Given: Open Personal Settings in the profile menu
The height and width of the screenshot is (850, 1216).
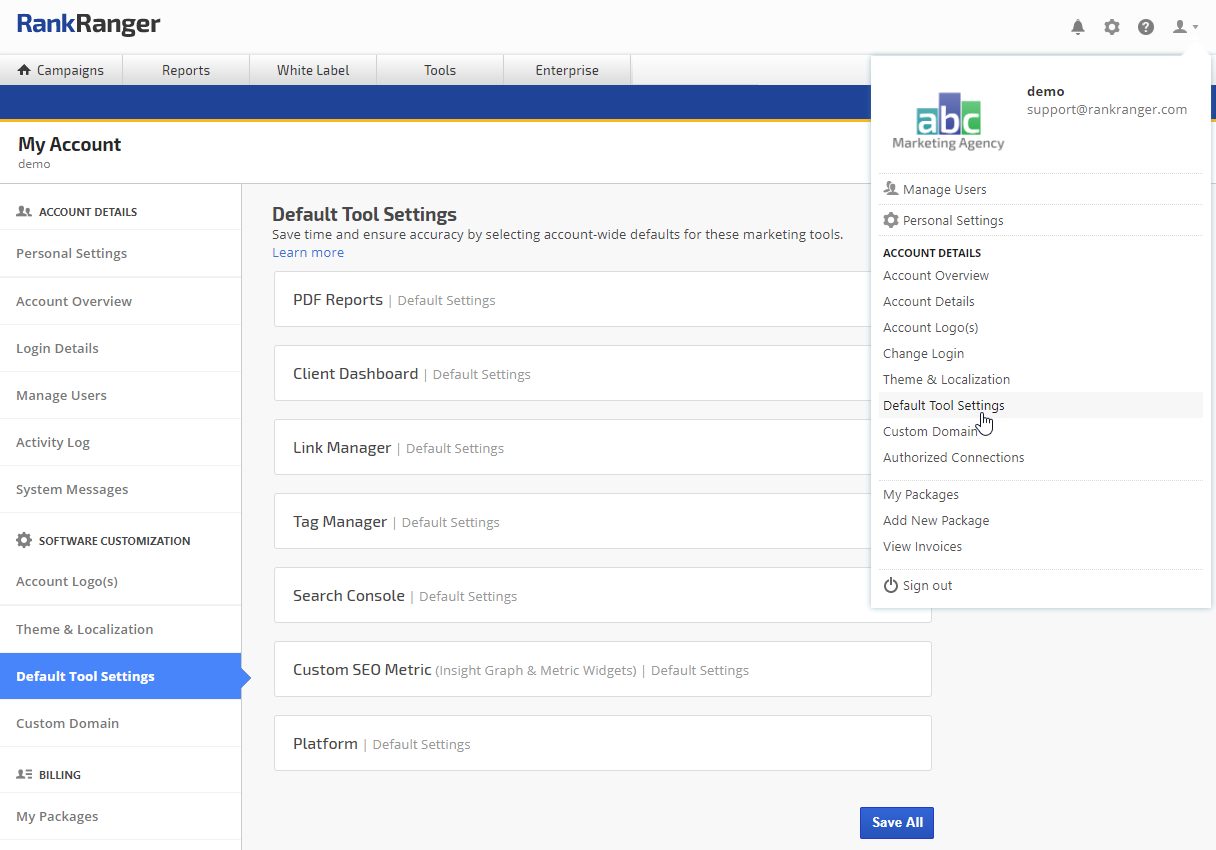Looking at the screenshot, I should click(x=952, y=221).
